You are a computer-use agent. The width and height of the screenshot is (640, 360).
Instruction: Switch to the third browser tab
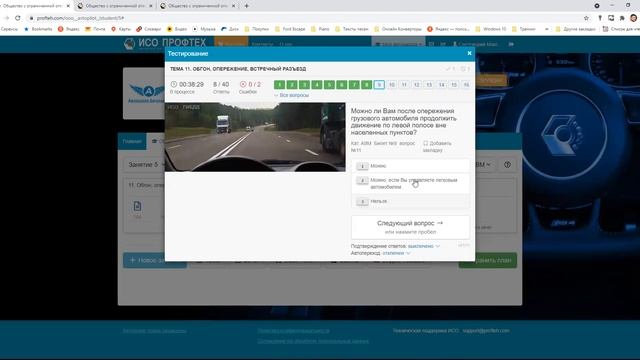(x=198, y=6)
